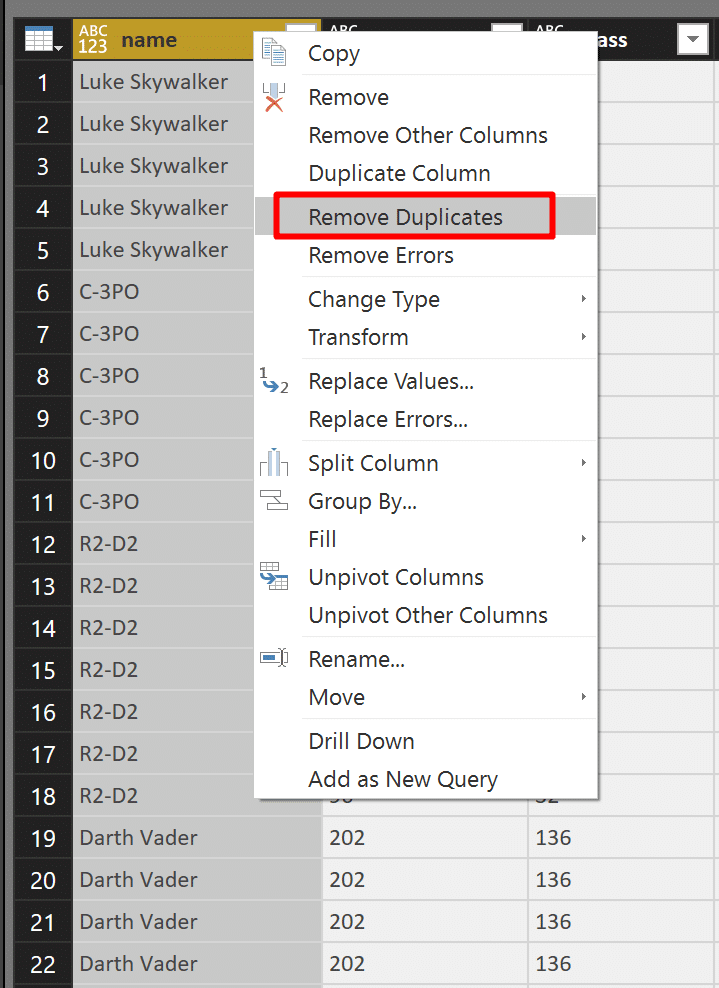Click Luke Skywalker cell in row 3
Viewport: 719px width, 988px height.
click(164, 166)
